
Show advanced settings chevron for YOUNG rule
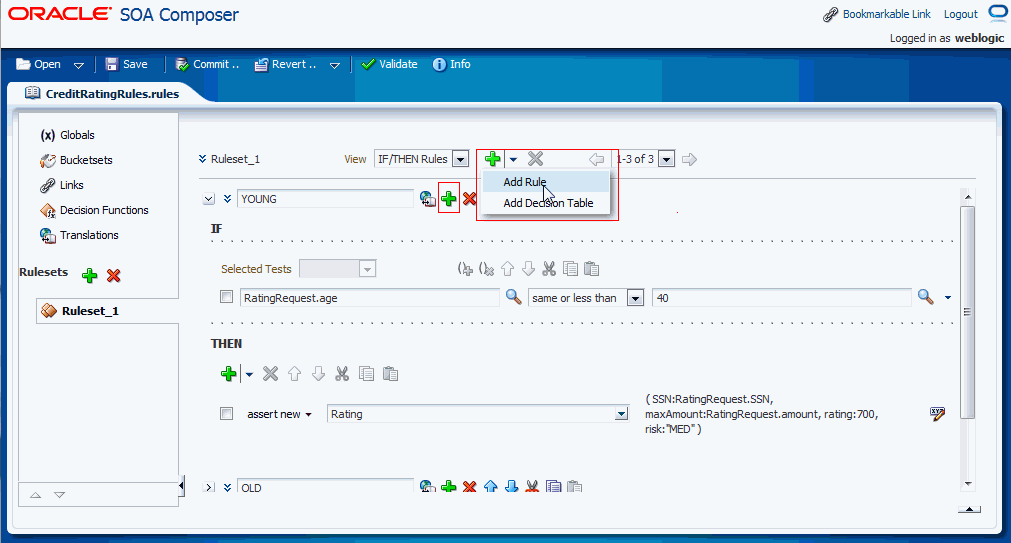[227, 199]
